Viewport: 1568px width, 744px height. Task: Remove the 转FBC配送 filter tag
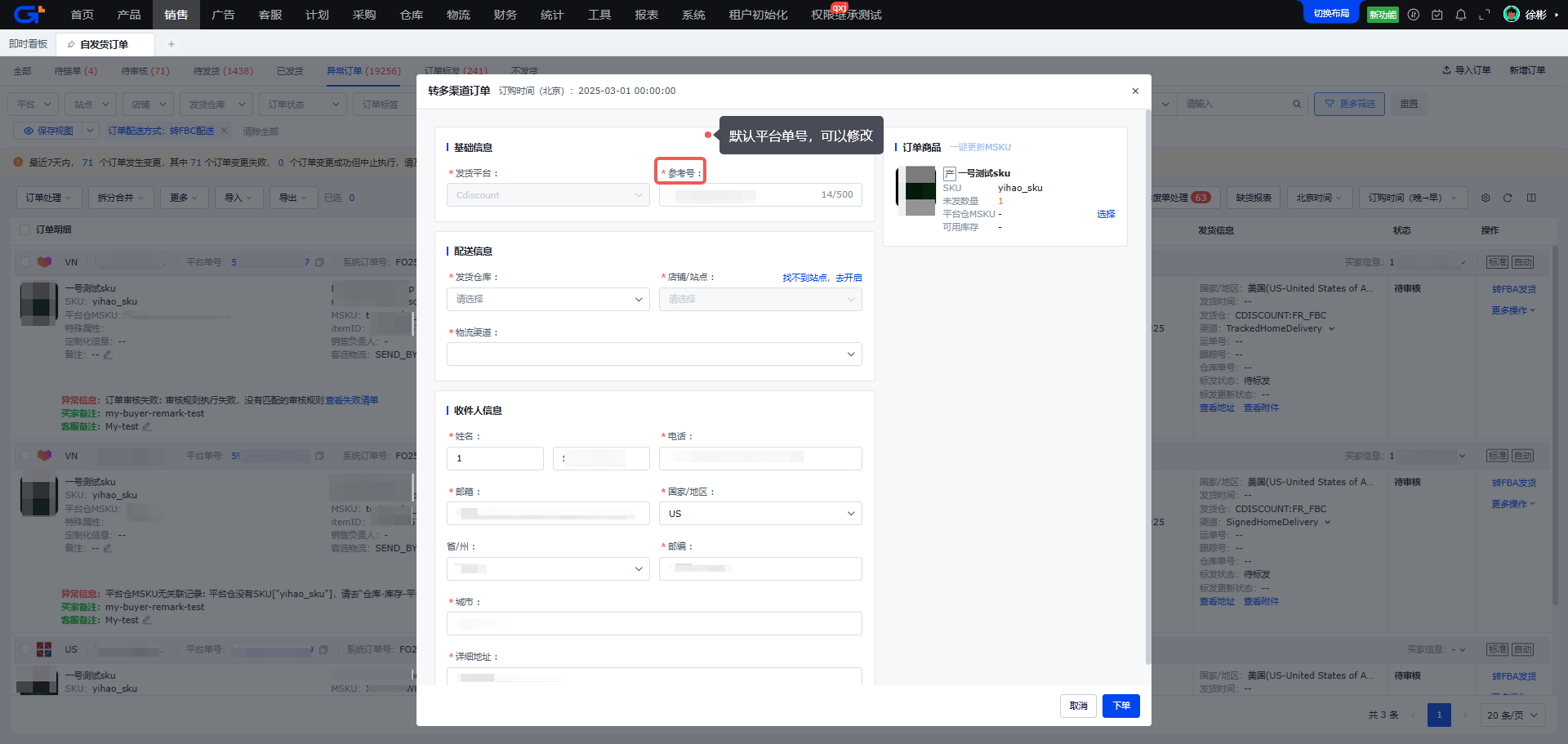pyautogui.click(x=224, y=131)
